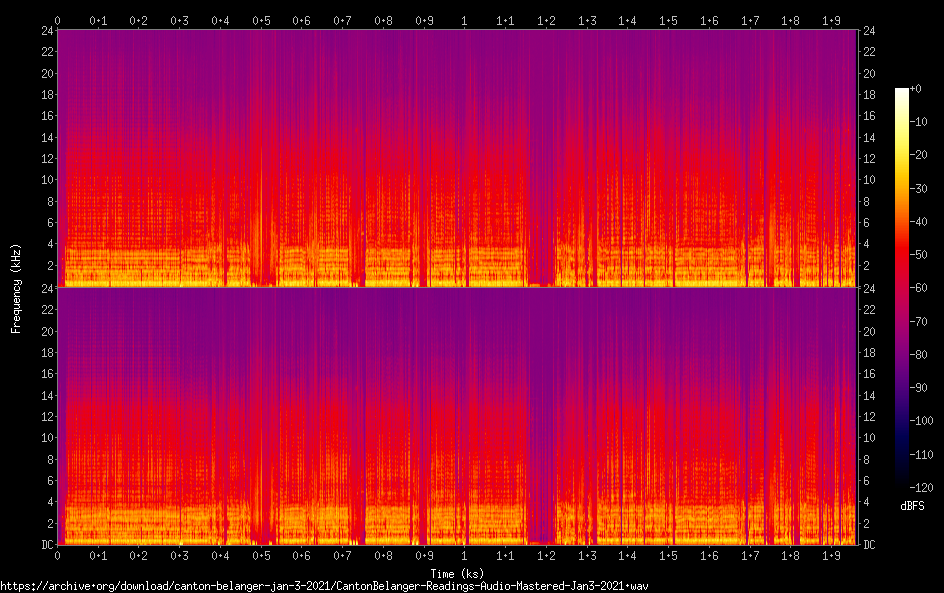
Task: Click "18" on upper channel's right frequency axis
Action: 869,95
